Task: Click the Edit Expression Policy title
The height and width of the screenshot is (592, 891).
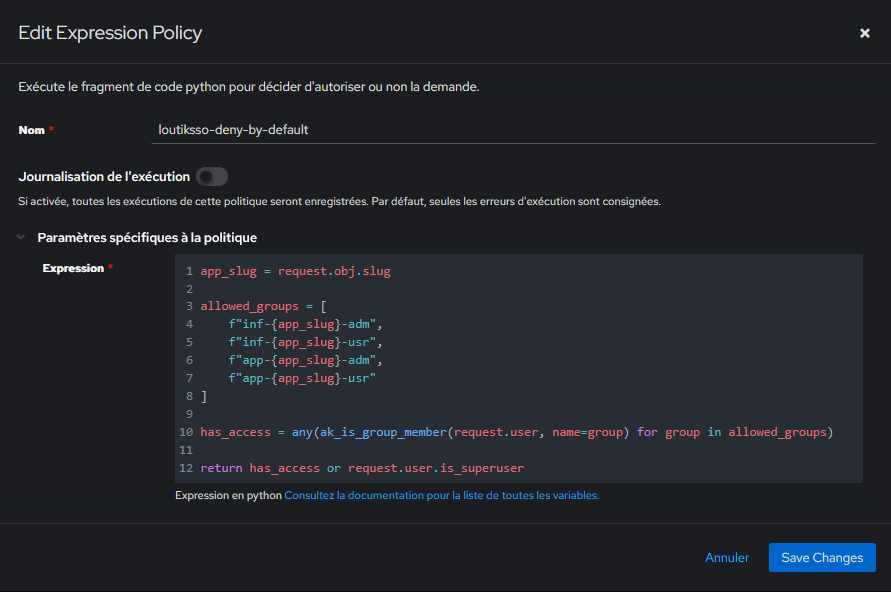Action: pyautogui.click(x=110, y=33)
